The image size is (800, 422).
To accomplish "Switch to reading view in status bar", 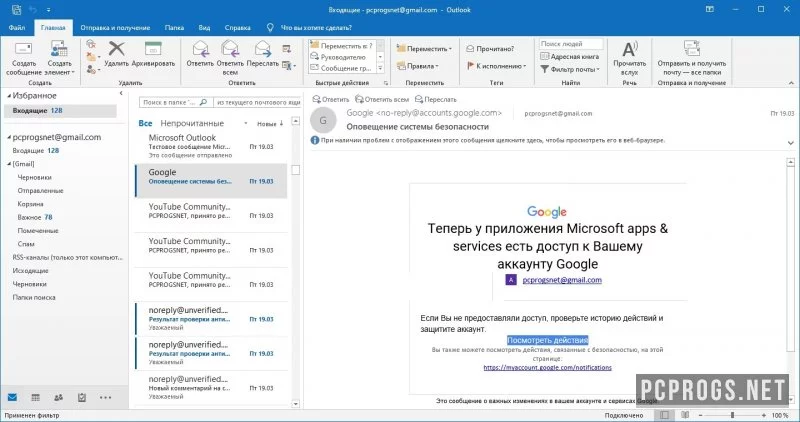I will click(x=685, y=415).
